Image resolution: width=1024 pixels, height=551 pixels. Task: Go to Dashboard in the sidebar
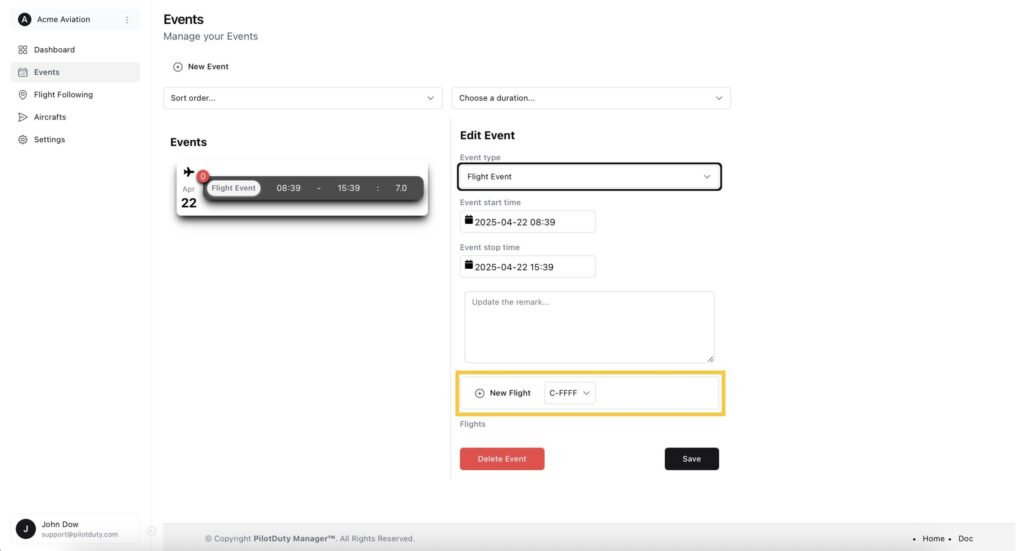coord(54,50)
